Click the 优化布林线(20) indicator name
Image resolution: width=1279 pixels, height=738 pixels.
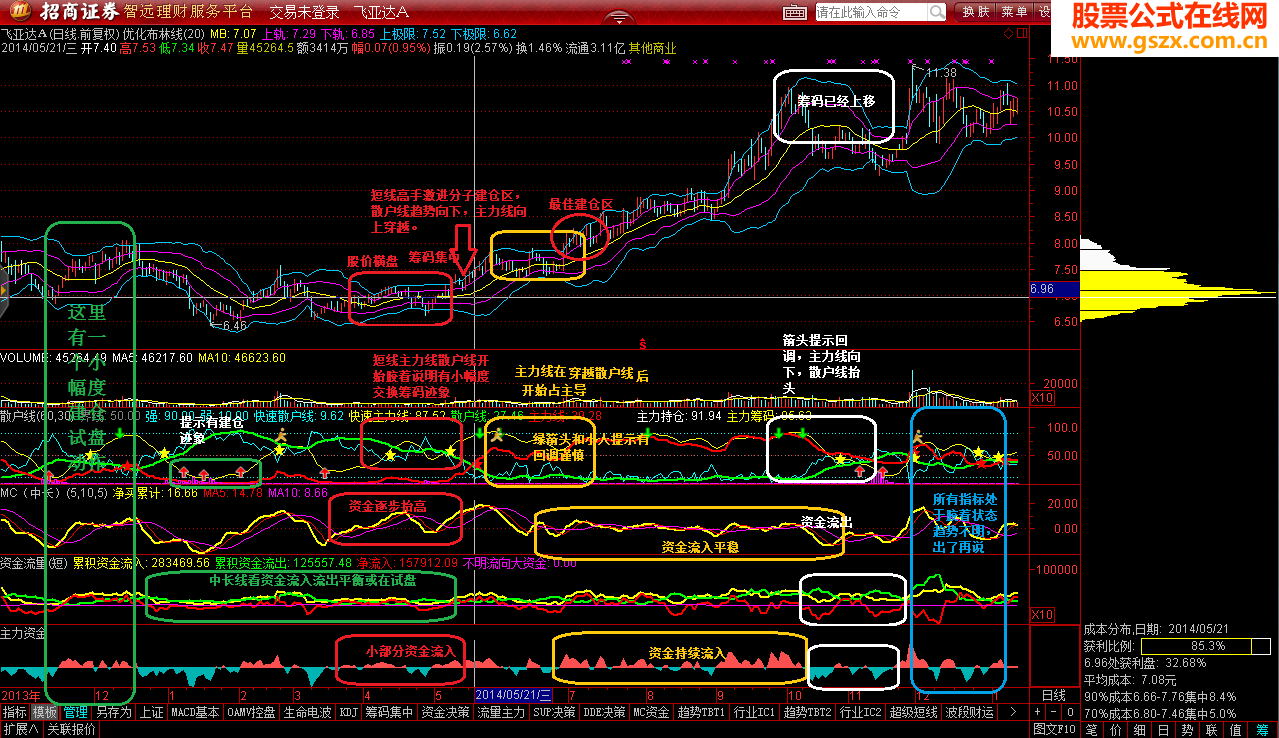[165, 33]
